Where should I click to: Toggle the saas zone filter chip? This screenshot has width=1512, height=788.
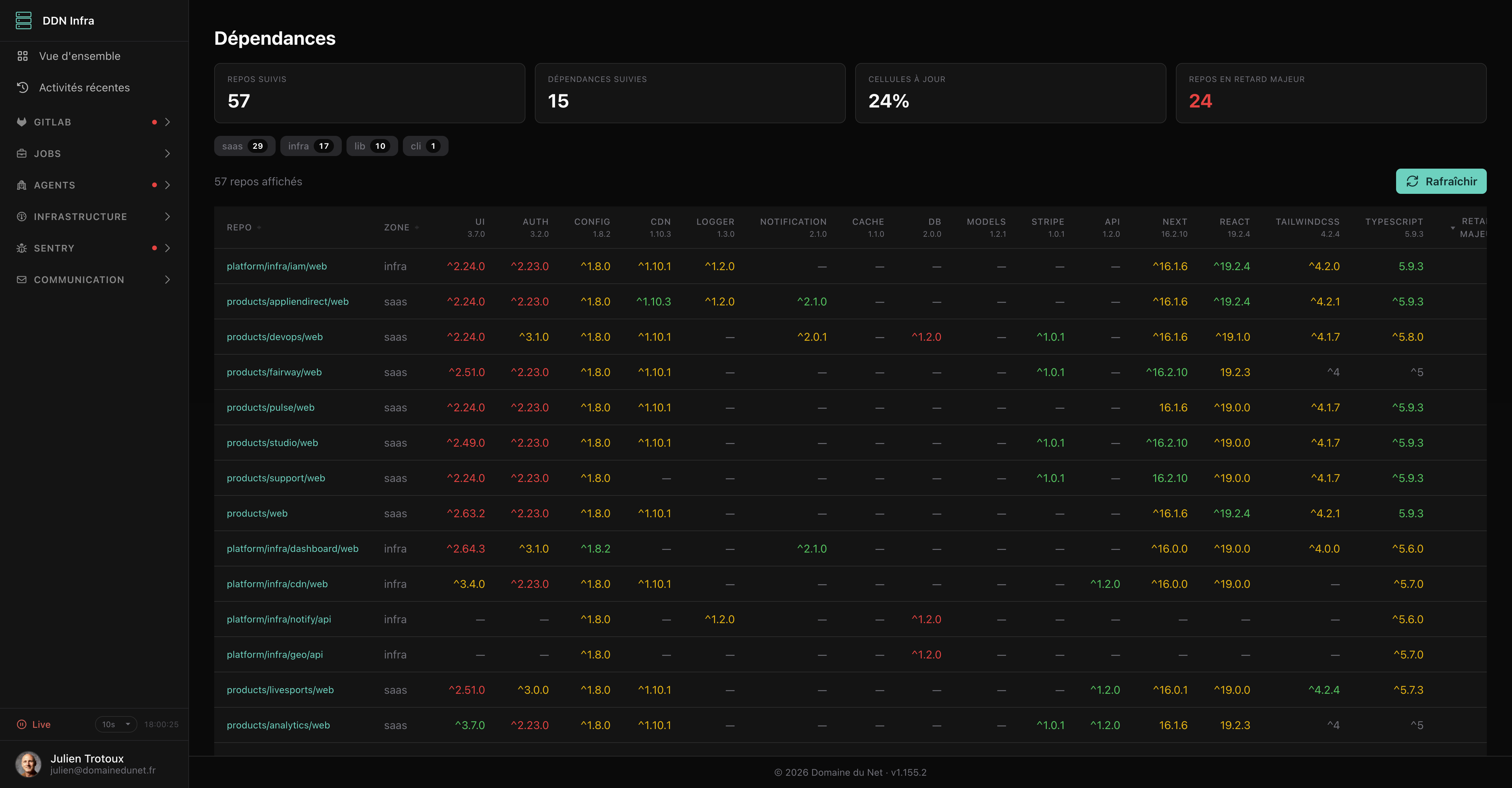coord(244,146)
